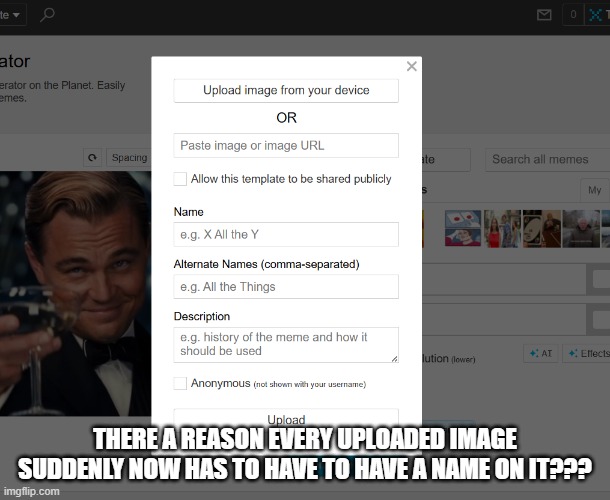Viewport: 610px width, 500px height.
Task: Click the Upload button in dialog
Action: point(286,419)
